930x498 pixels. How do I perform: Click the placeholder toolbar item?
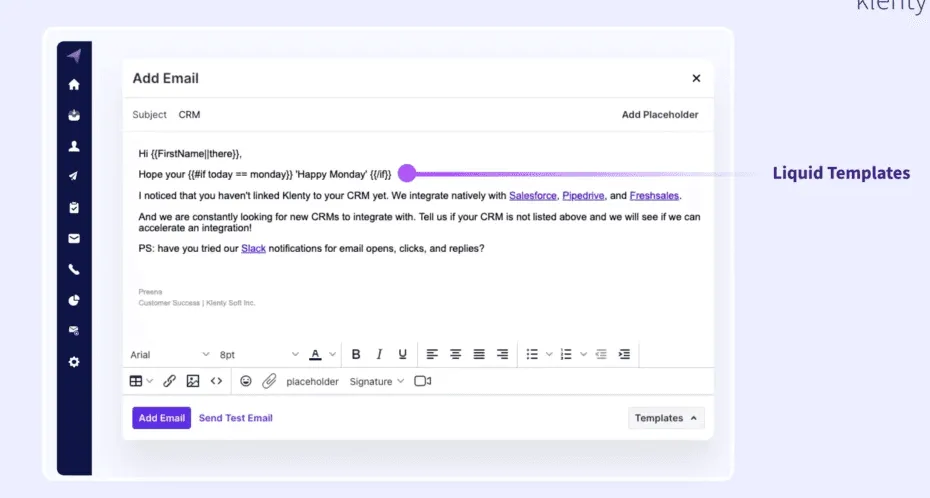(x=312, y=381)
